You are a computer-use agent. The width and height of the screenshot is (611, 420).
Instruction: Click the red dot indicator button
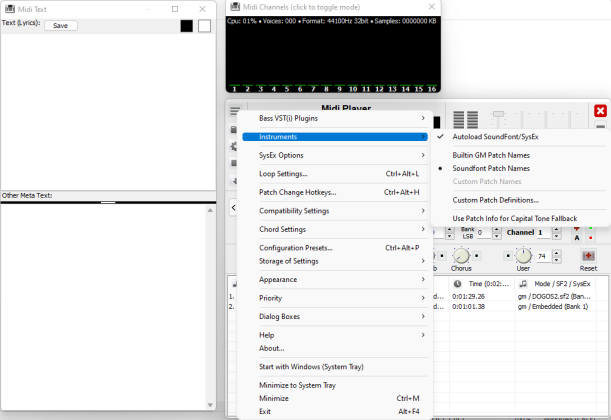591,238
